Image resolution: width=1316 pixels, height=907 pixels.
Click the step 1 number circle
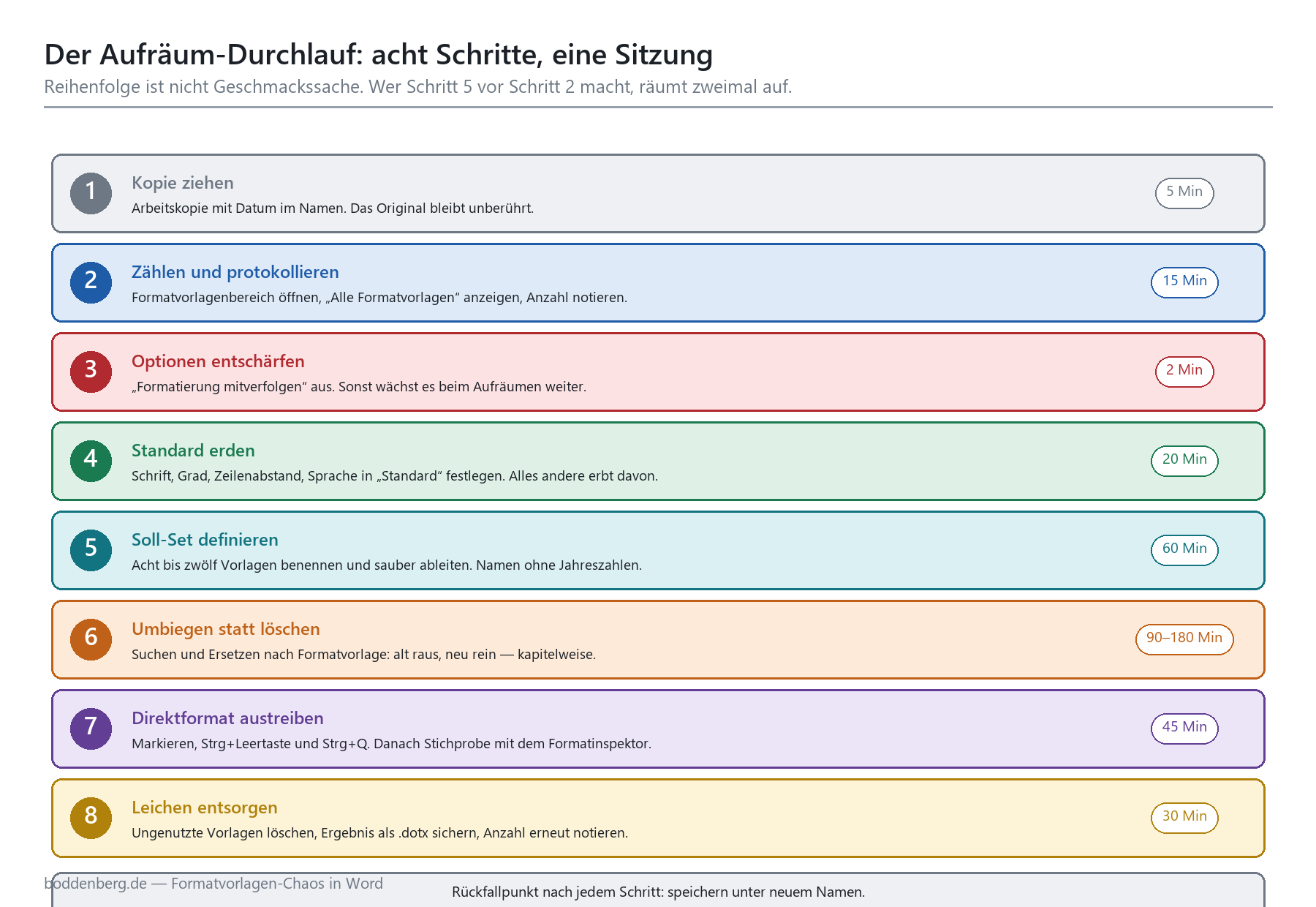point(91,194)
